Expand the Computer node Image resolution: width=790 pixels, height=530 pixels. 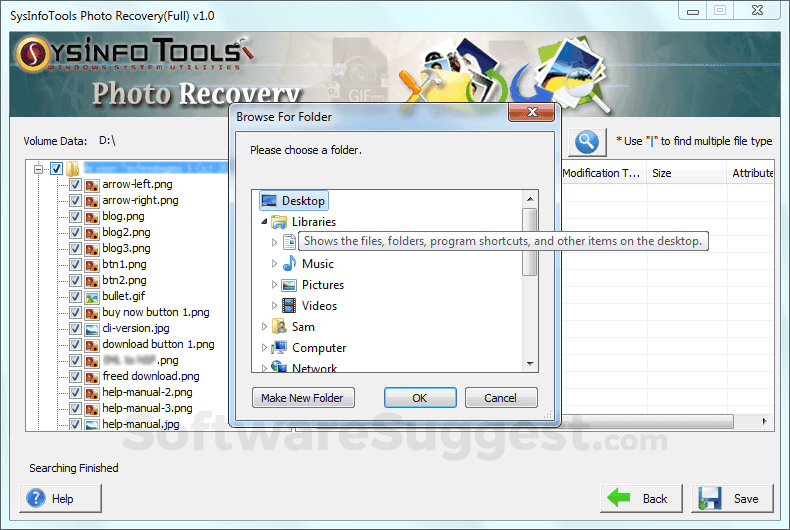click(264, 348)
